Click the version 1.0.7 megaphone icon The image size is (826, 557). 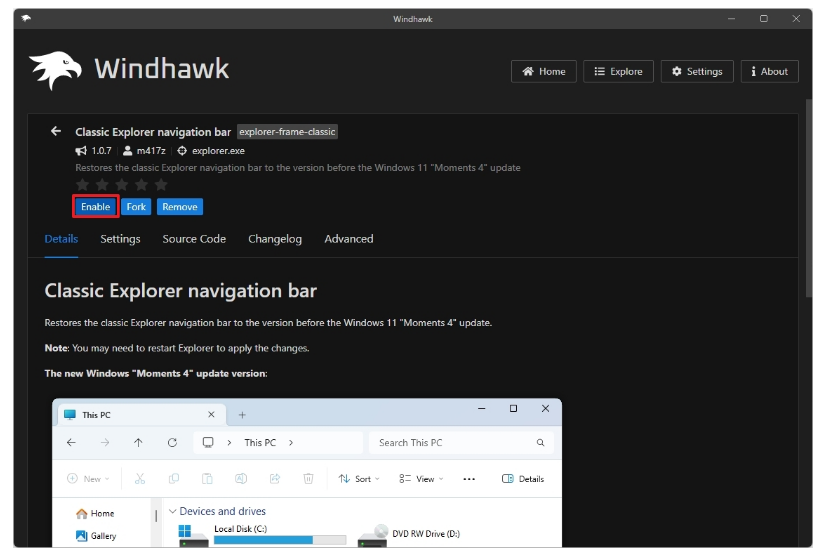click(81, 151)
